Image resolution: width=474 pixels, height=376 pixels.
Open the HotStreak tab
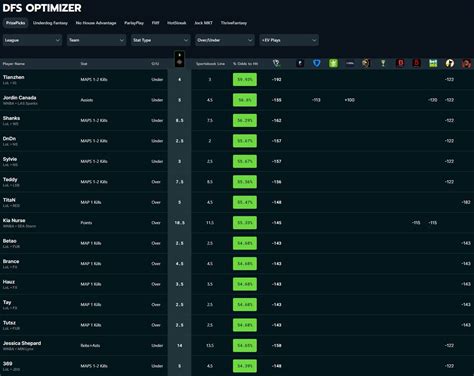point(177,23)
